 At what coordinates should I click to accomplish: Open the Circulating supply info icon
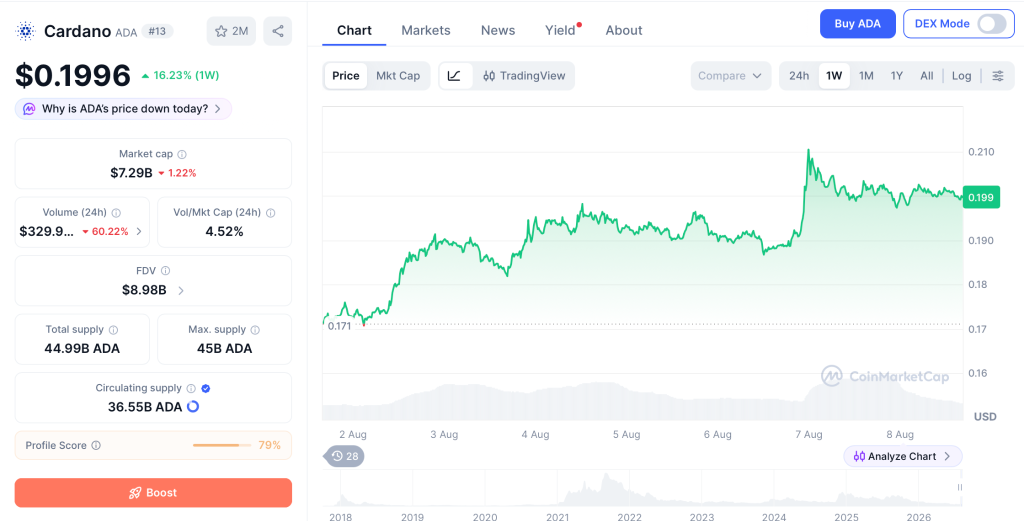[191, 388]
